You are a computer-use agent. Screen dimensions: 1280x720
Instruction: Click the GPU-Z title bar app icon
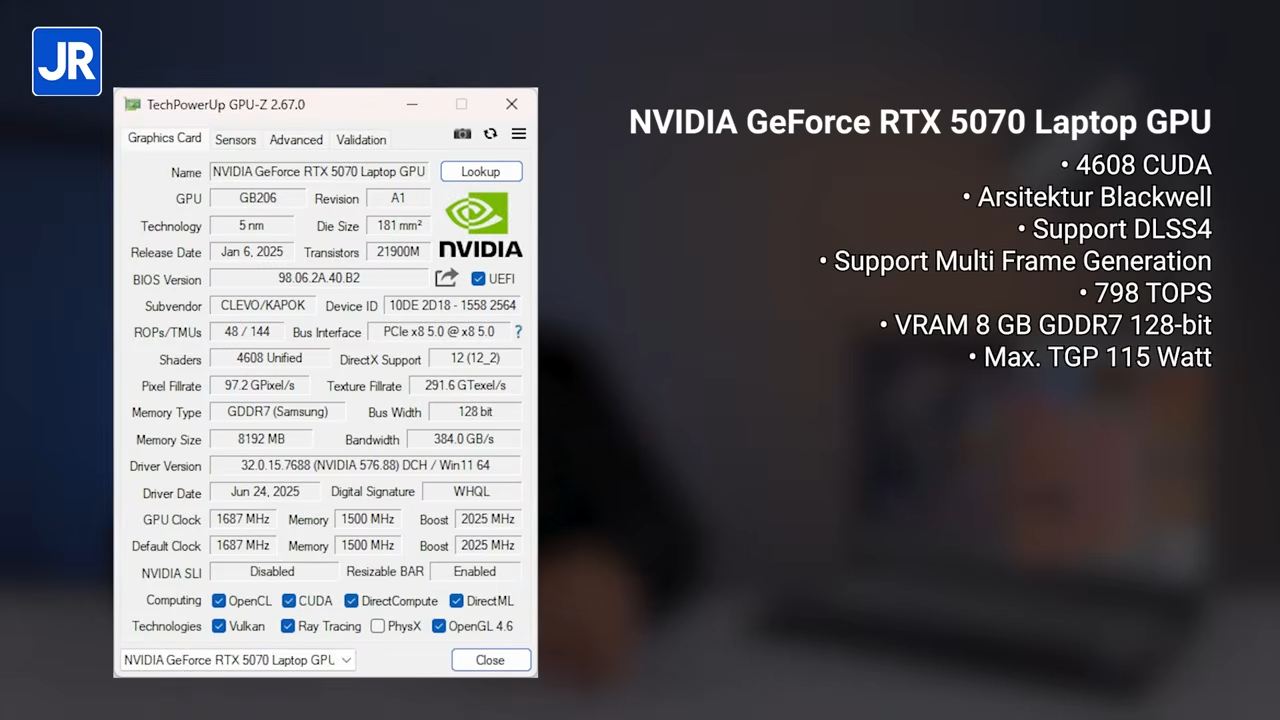(x=132, y=104)
